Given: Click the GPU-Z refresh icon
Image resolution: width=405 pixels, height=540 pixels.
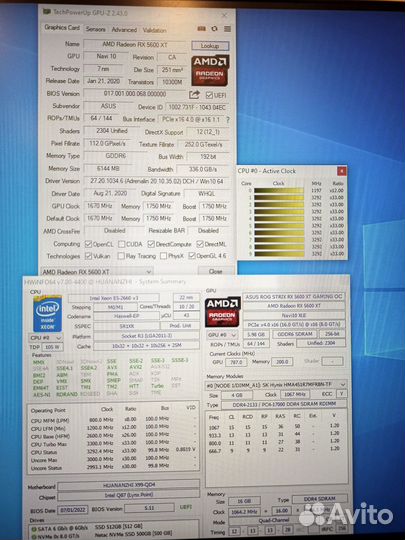Looking at the screenshot, I should coord(215,29).
